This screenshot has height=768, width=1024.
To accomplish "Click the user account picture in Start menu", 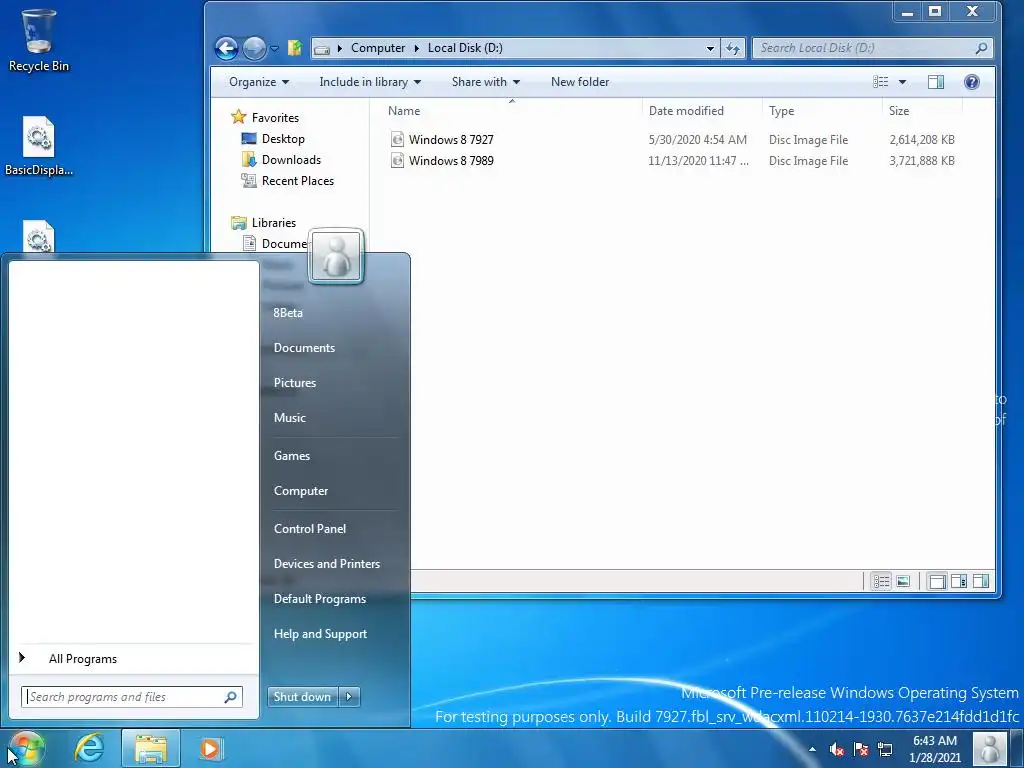I will pyautogui.click(x=336, y=256).
